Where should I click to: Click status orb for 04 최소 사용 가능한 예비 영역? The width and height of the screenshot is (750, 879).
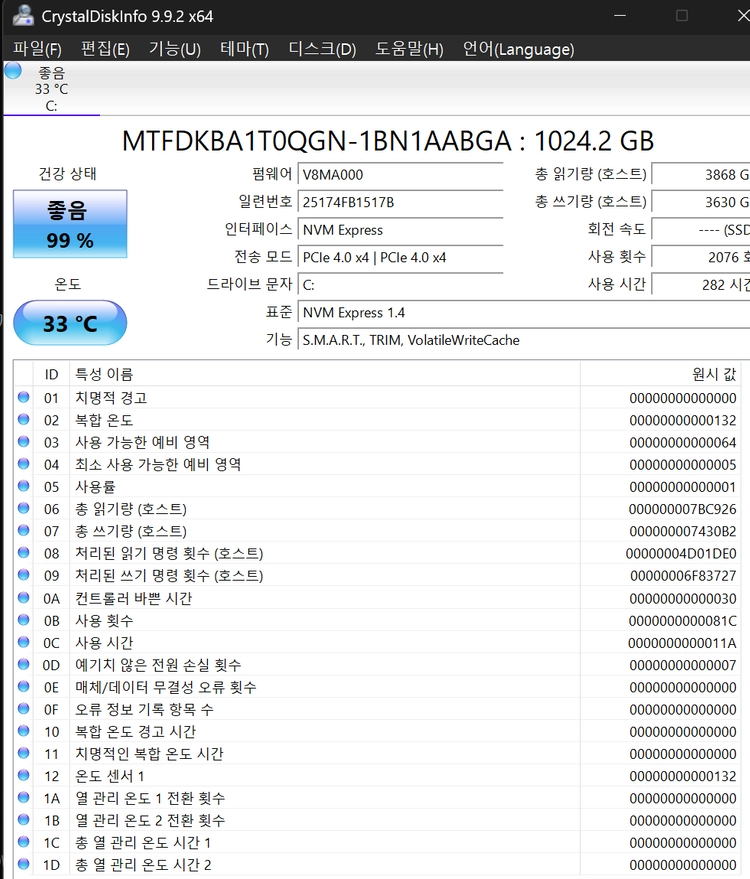[24, 464]
